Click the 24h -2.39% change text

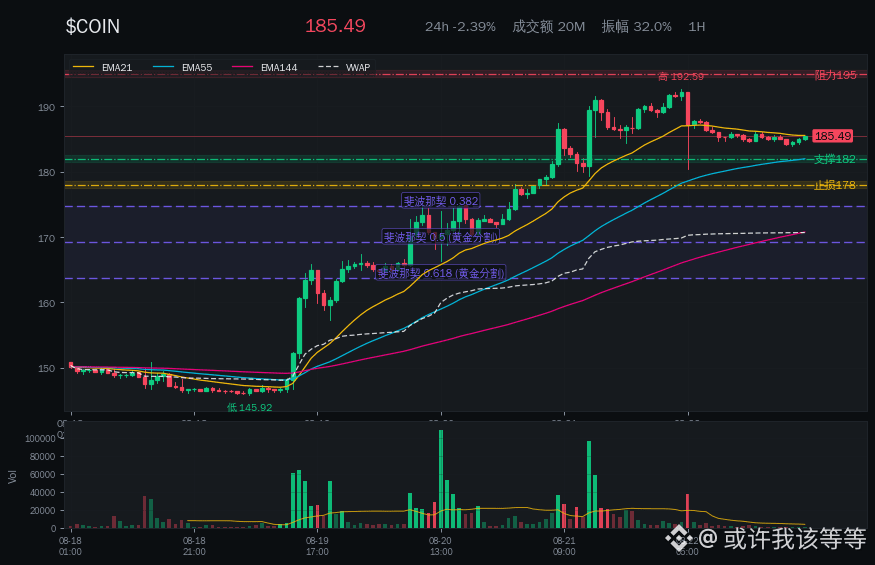(x=460, y=27)
